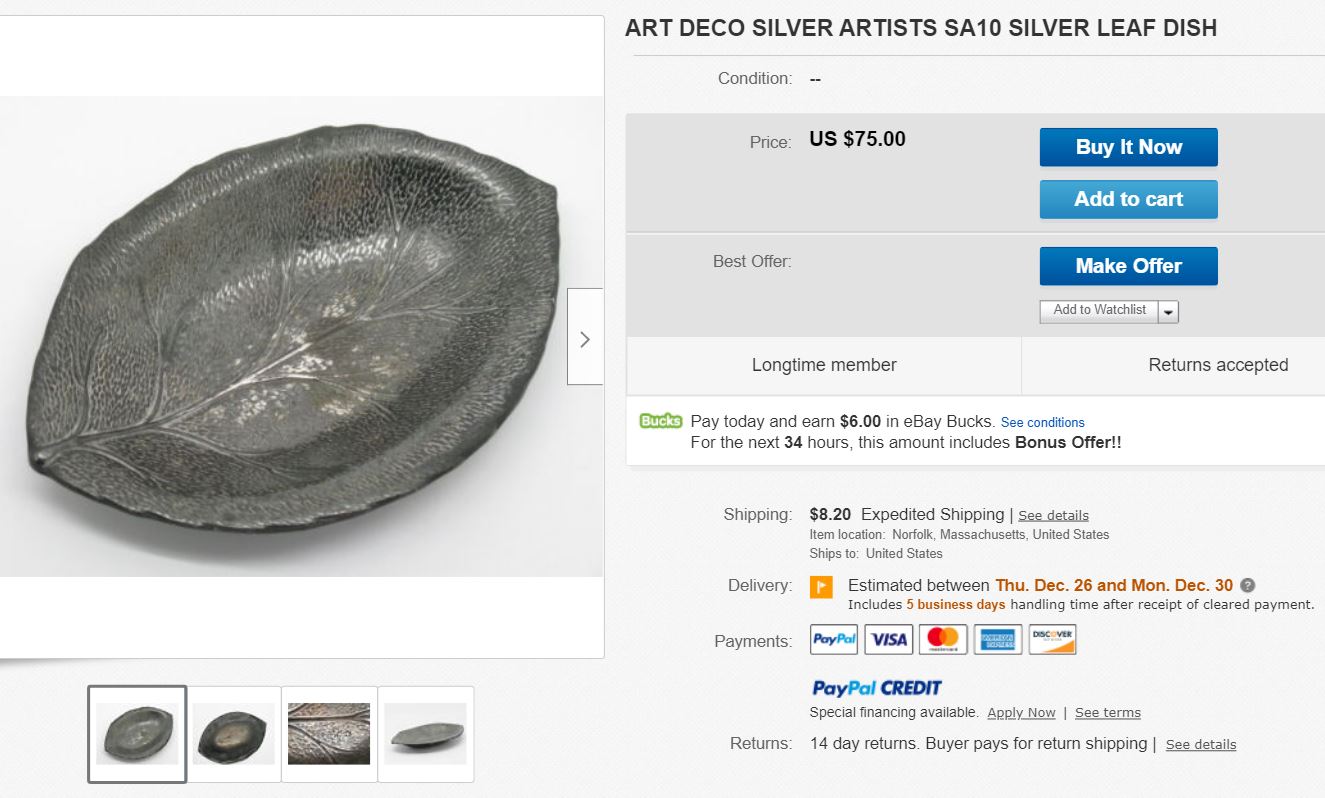Viewport: 1325px width, 798px height.
Task: Click the Apply Now financing link
Action: pyautogui.click(x=1021, y=712)
